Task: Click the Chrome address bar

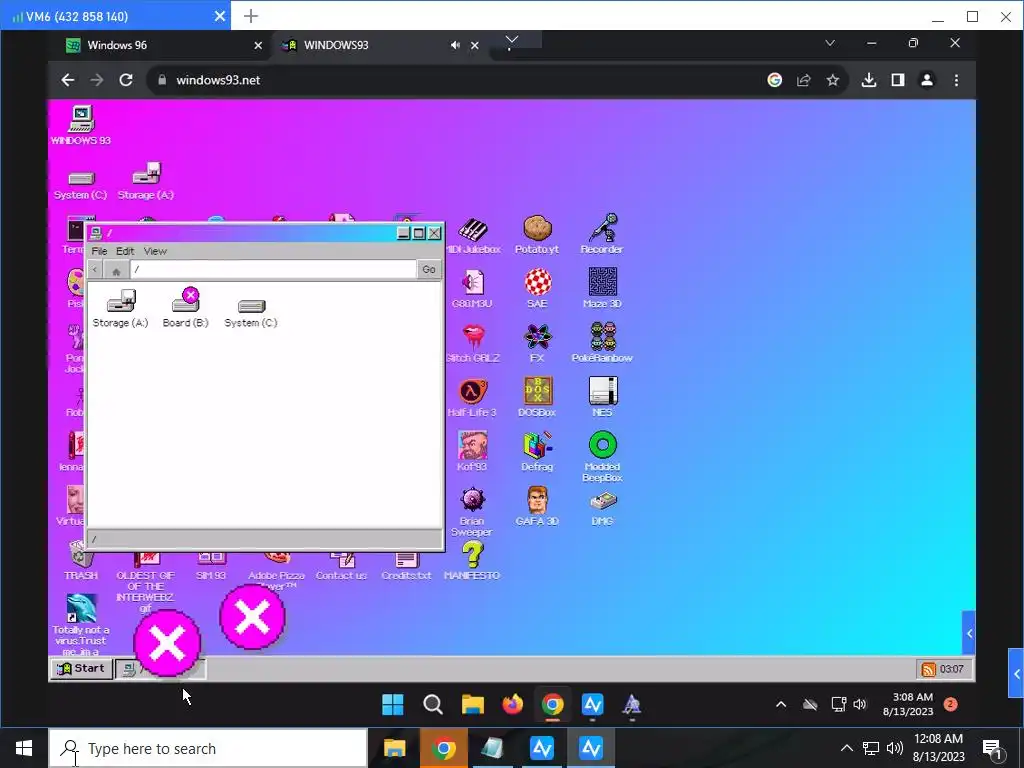Action: point(457,80)
